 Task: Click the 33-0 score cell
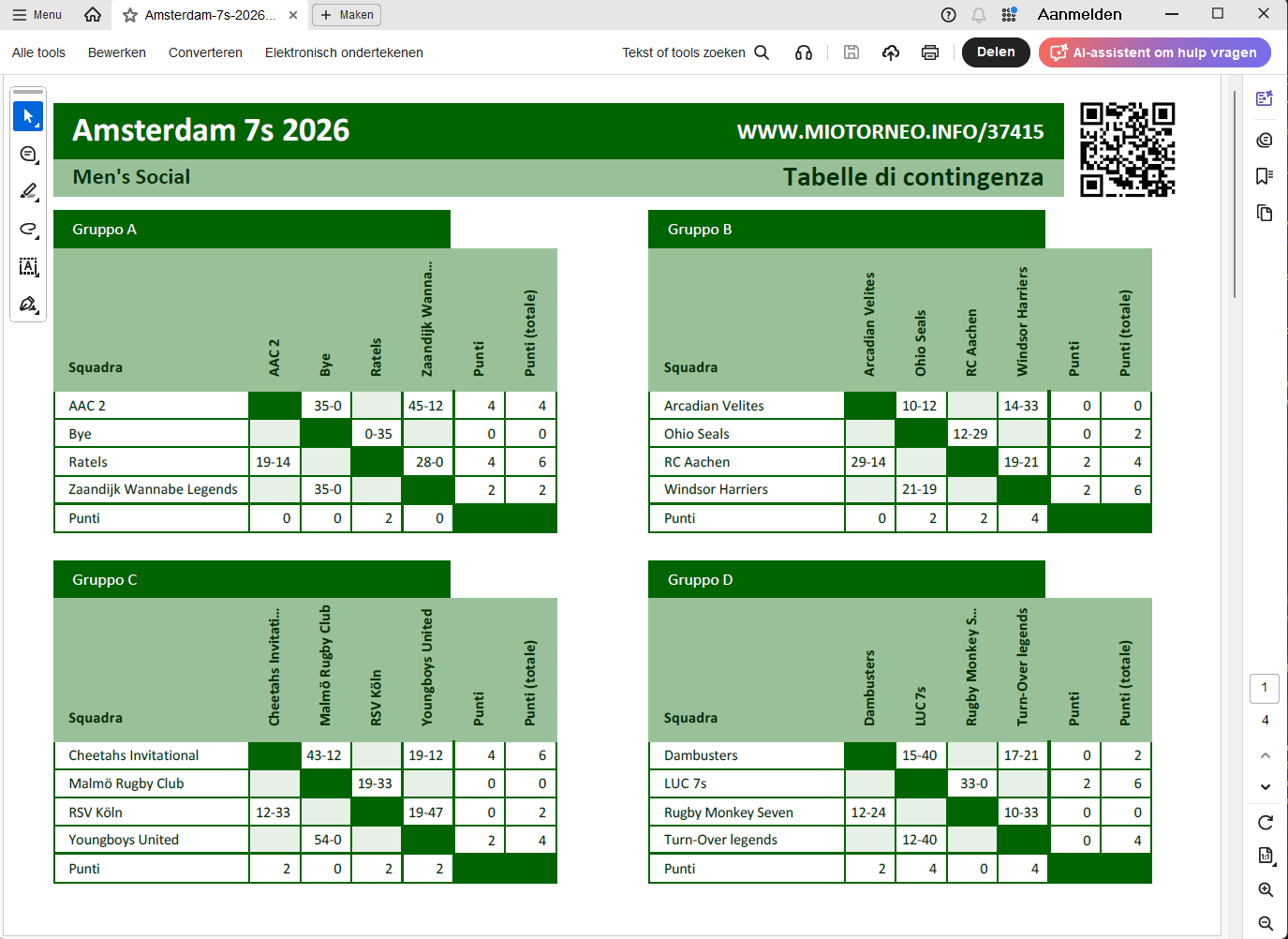point(971,783)
